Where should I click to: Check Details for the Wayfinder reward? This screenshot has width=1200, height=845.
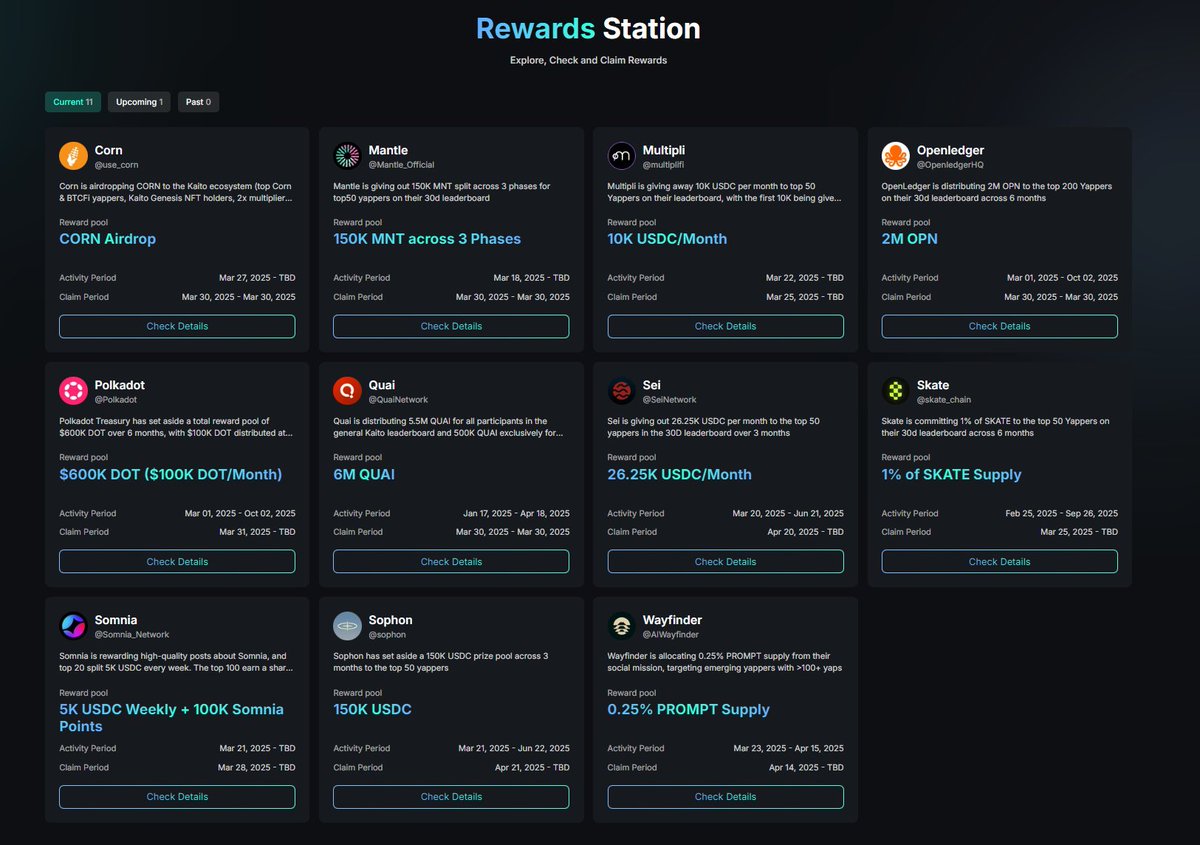(725, 796)
